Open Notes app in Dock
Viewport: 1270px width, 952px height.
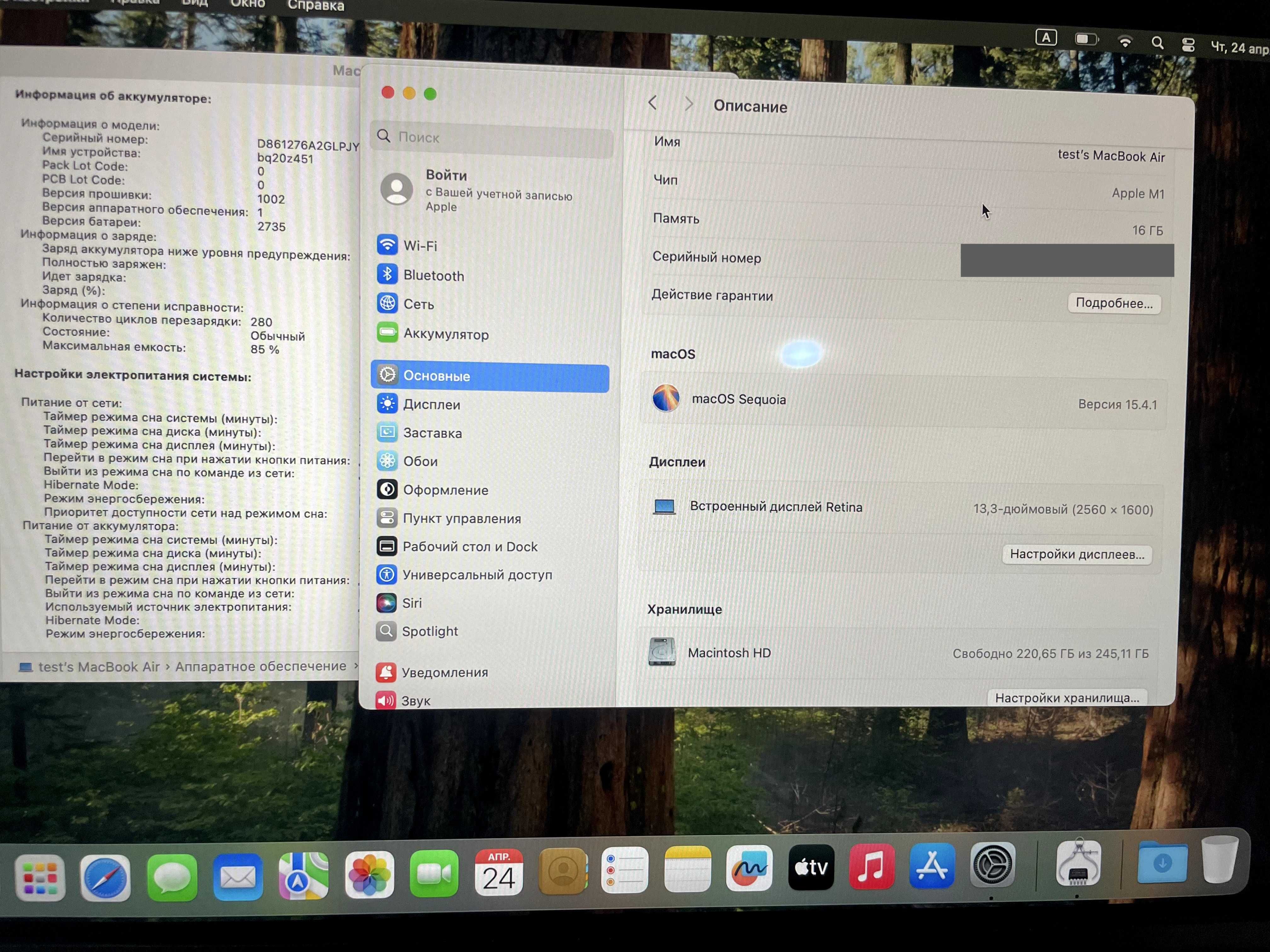(x=687, y=869)
